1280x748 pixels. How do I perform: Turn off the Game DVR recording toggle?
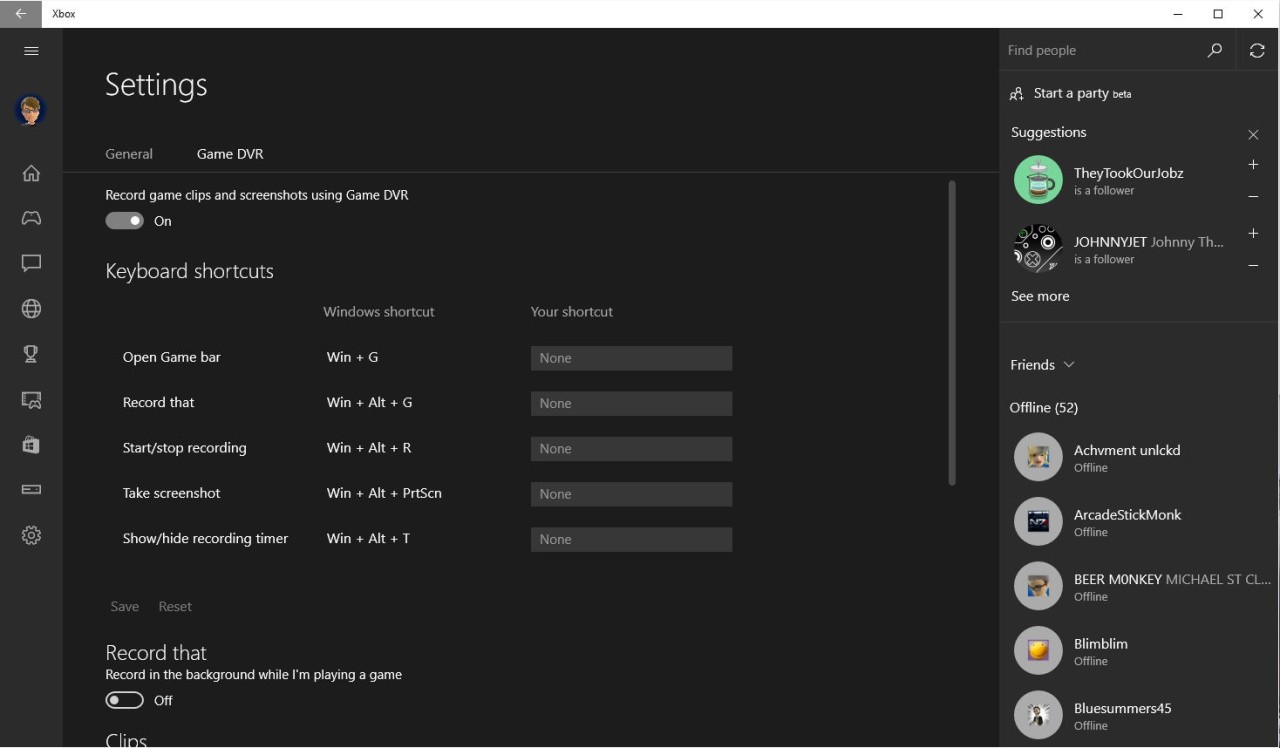(125, 221)
